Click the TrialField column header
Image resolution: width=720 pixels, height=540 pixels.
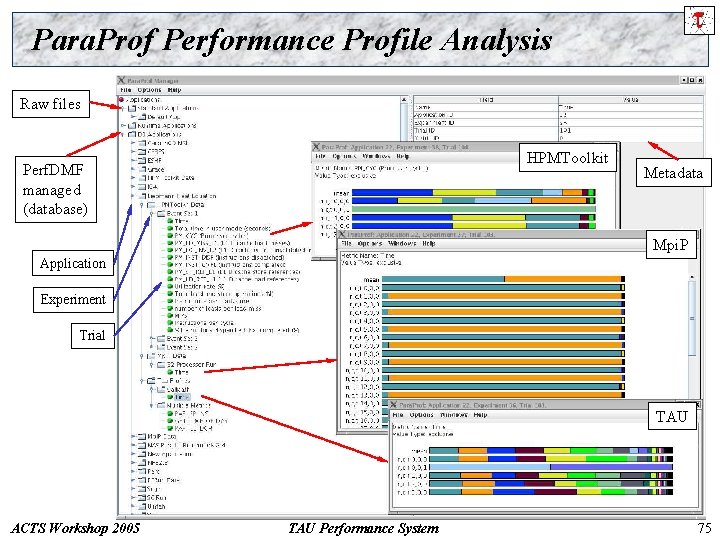[x=486, y=100]
